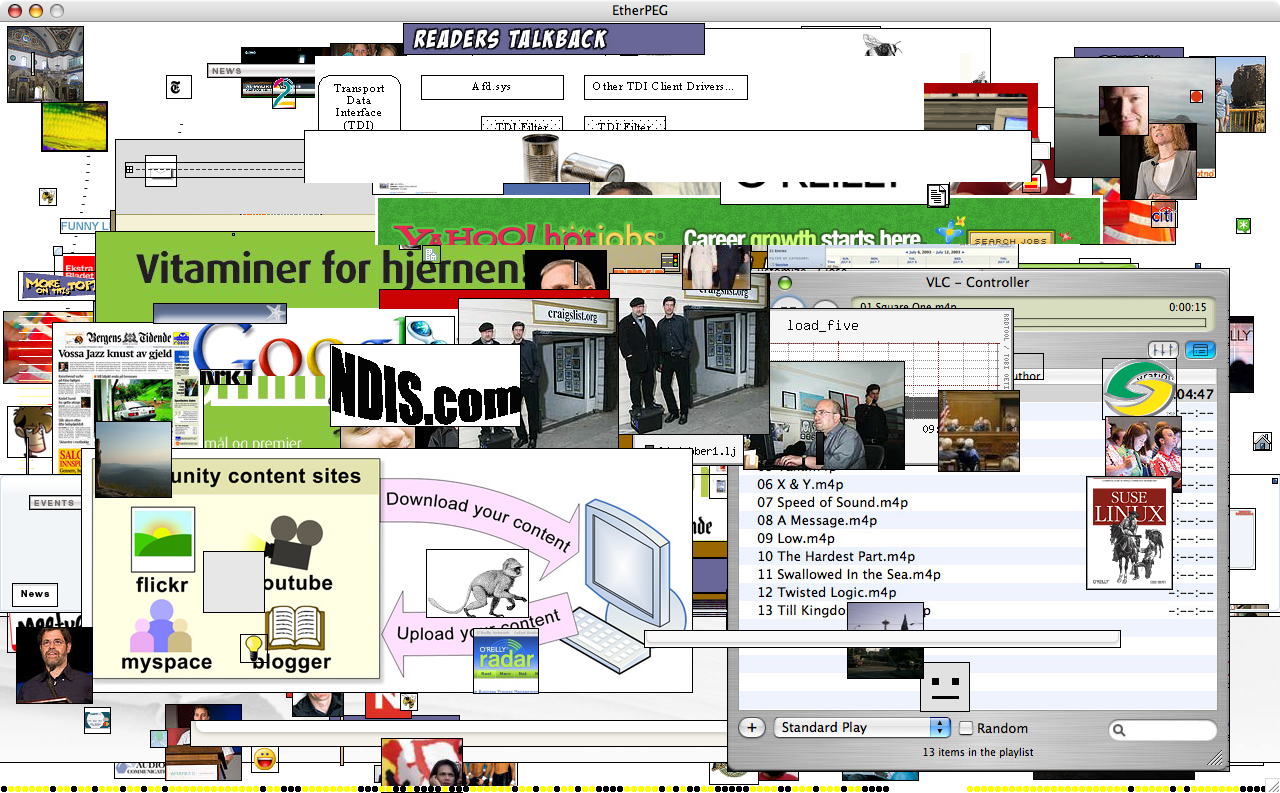Click the Yahoo hotjobs banner
The width and height of the screenshot is (1280, 793).
(x=739, y=221)
